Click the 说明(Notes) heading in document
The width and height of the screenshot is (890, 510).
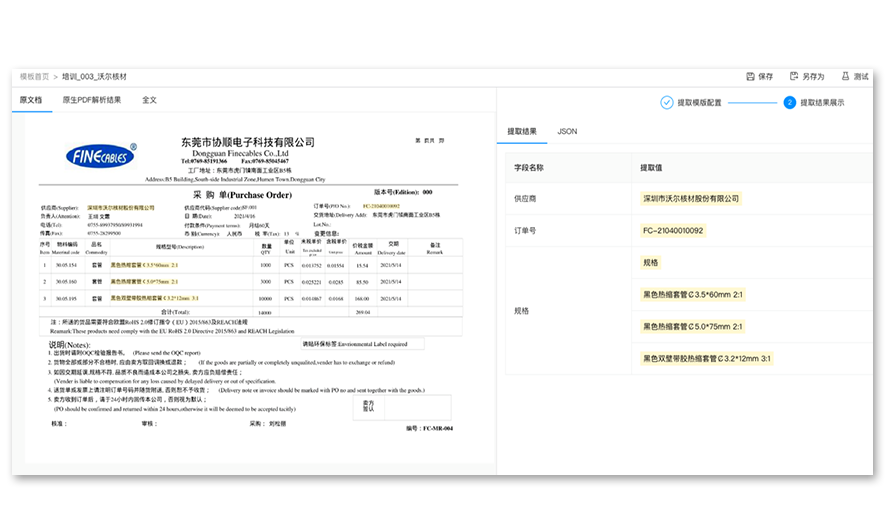click(69, 344)
